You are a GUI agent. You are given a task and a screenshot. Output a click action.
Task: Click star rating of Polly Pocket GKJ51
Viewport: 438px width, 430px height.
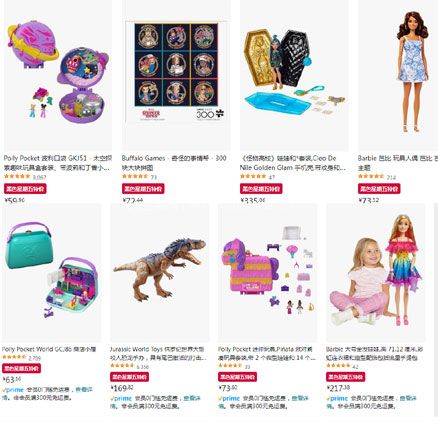click(17, 176)
